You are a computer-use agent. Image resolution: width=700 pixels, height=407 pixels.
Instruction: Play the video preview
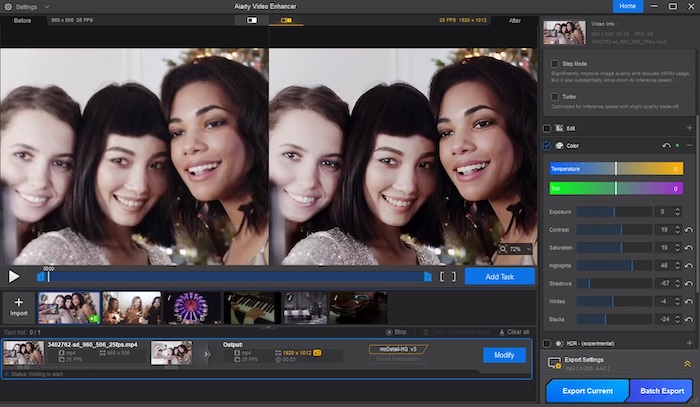coord(14,276)
